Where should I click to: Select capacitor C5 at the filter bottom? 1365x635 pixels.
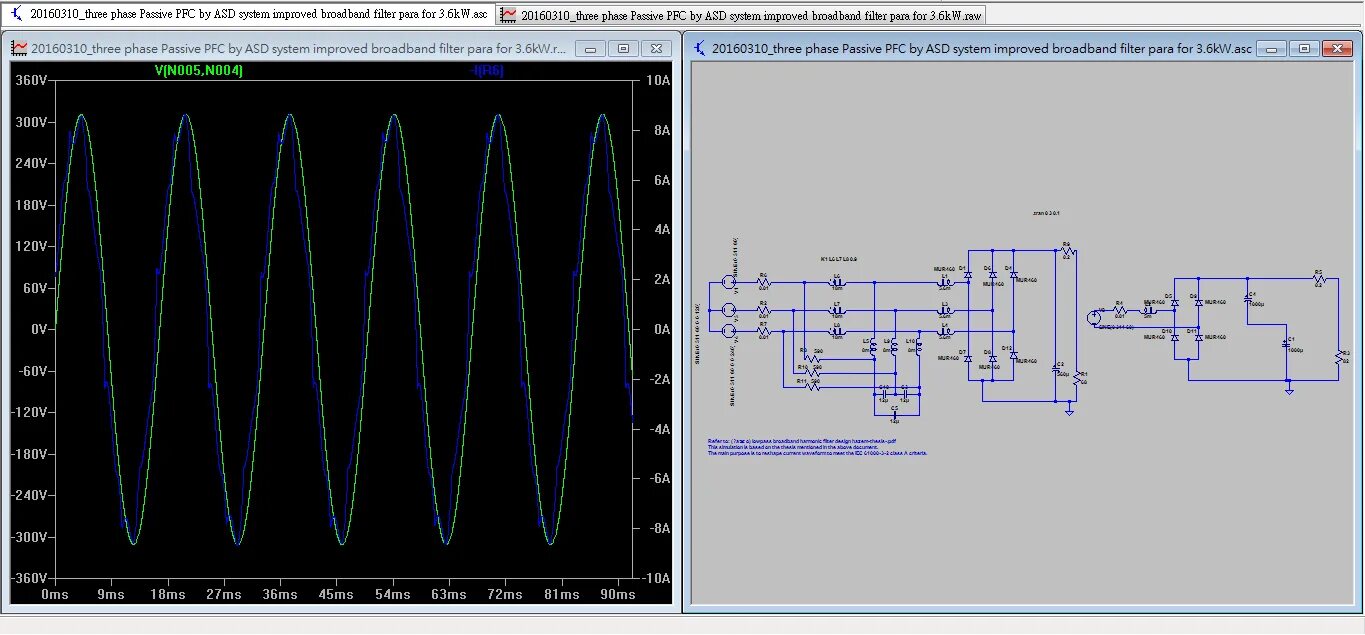click(x=895, y=413)
